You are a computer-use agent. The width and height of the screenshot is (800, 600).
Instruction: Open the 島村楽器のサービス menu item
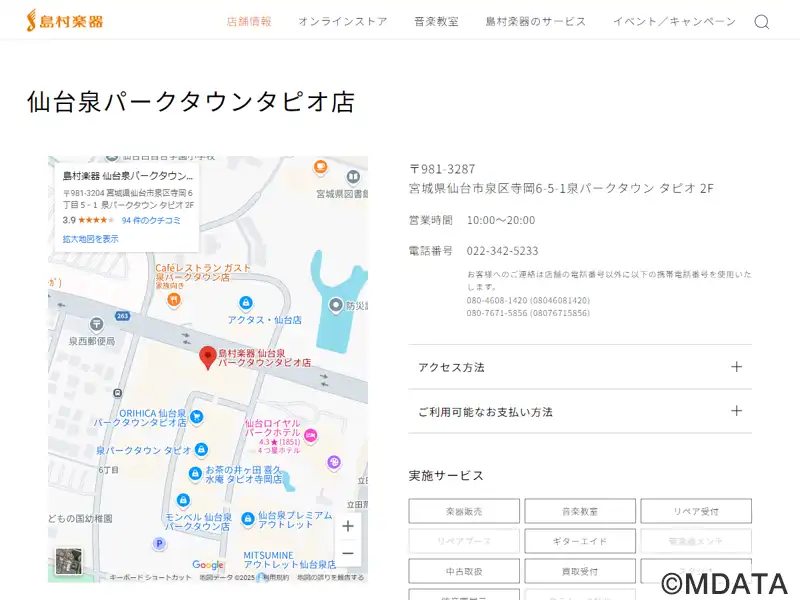pyautogui.click(x=535, y=21)
